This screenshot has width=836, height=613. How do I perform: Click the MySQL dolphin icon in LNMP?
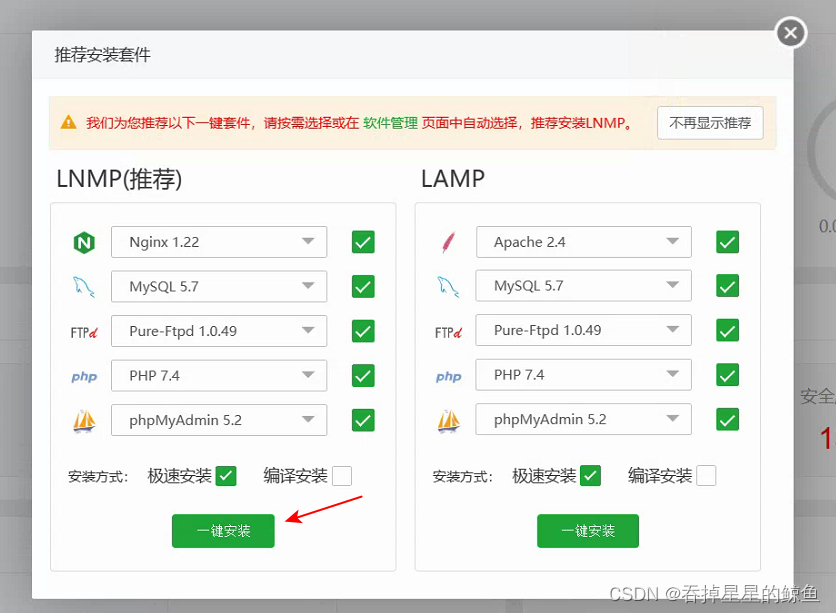pos(84,287)
